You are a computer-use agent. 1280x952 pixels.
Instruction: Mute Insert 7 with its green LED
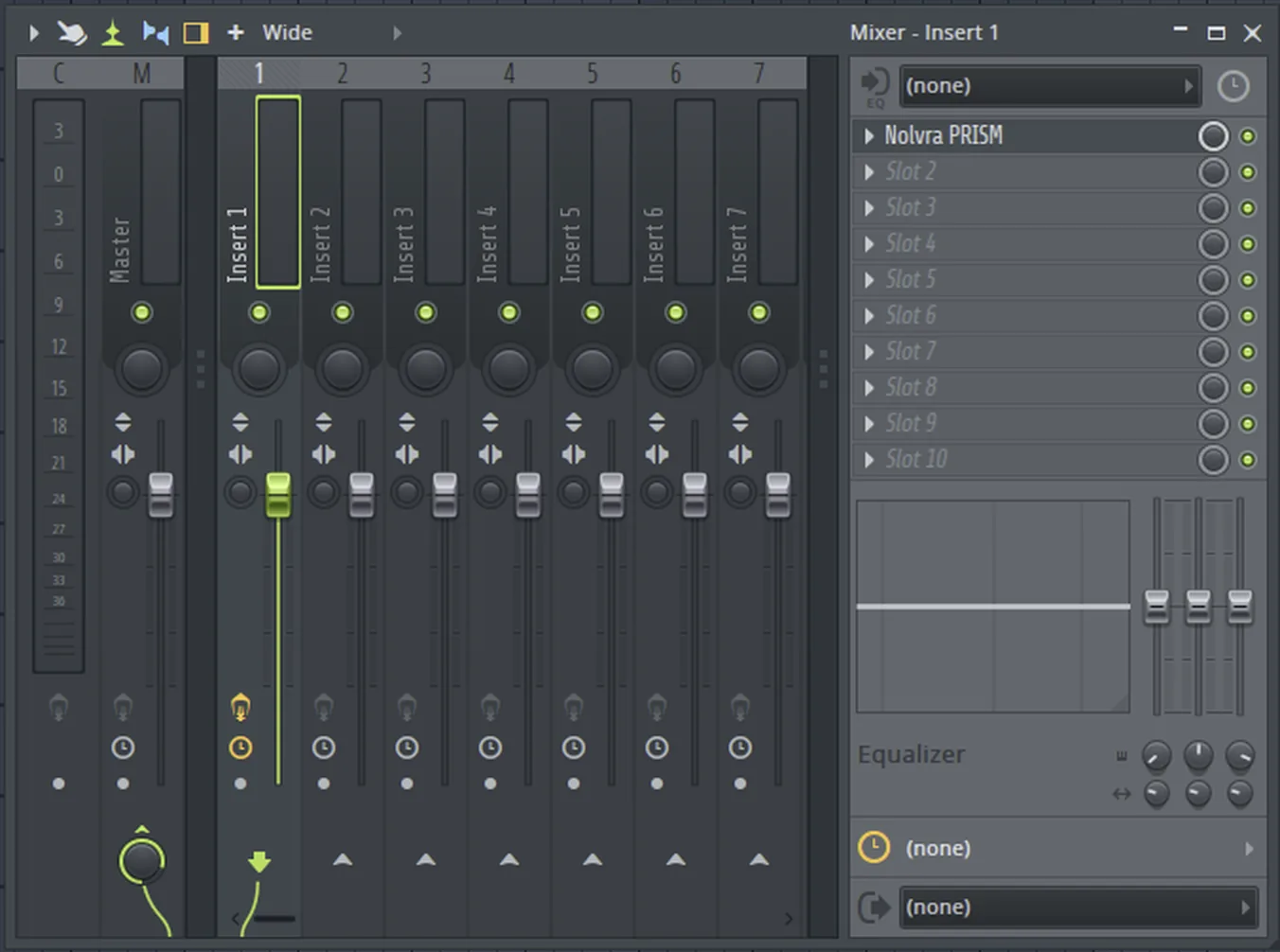point(759,312)
